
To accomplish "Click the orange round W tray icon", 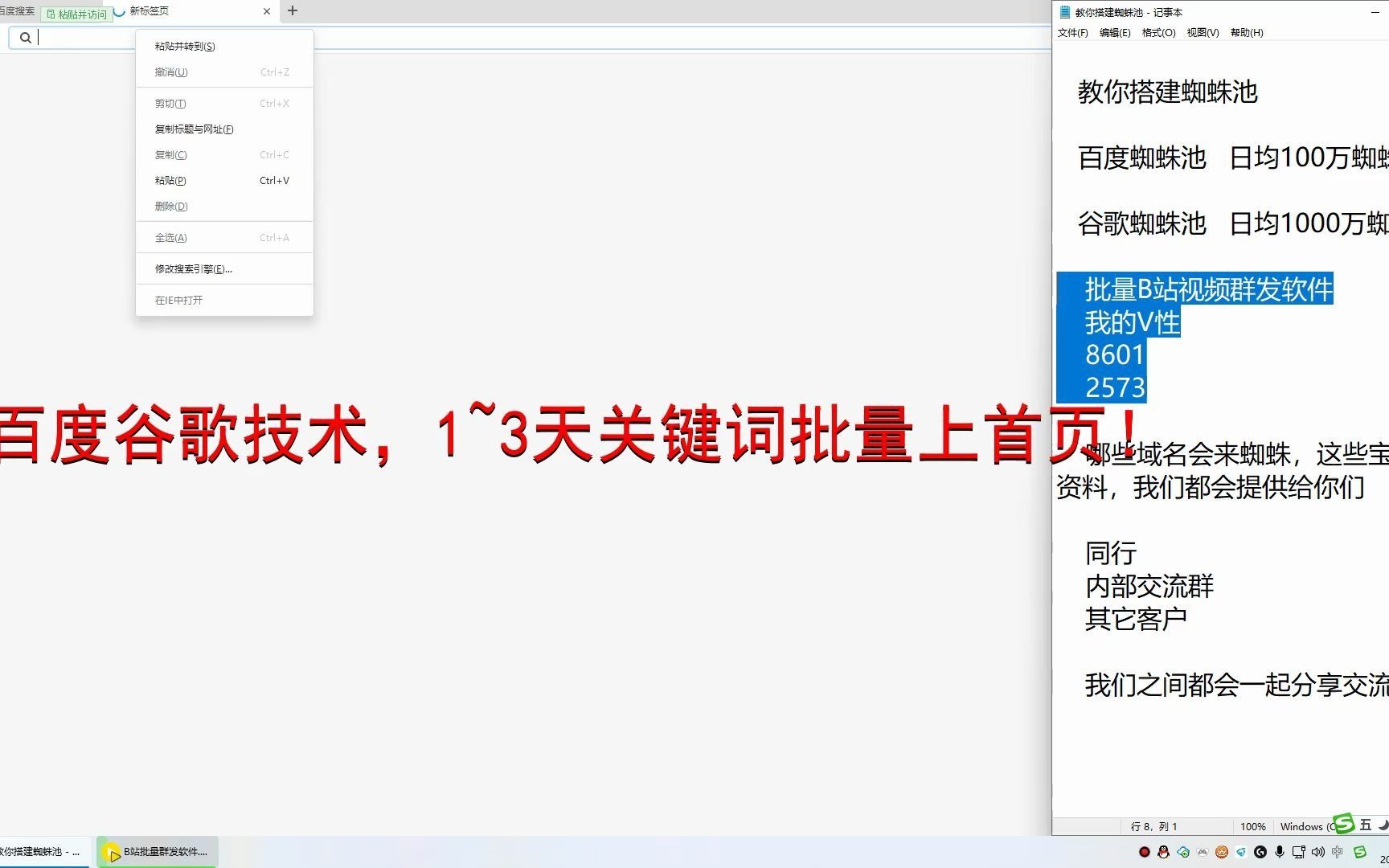I will point(1222,852).
